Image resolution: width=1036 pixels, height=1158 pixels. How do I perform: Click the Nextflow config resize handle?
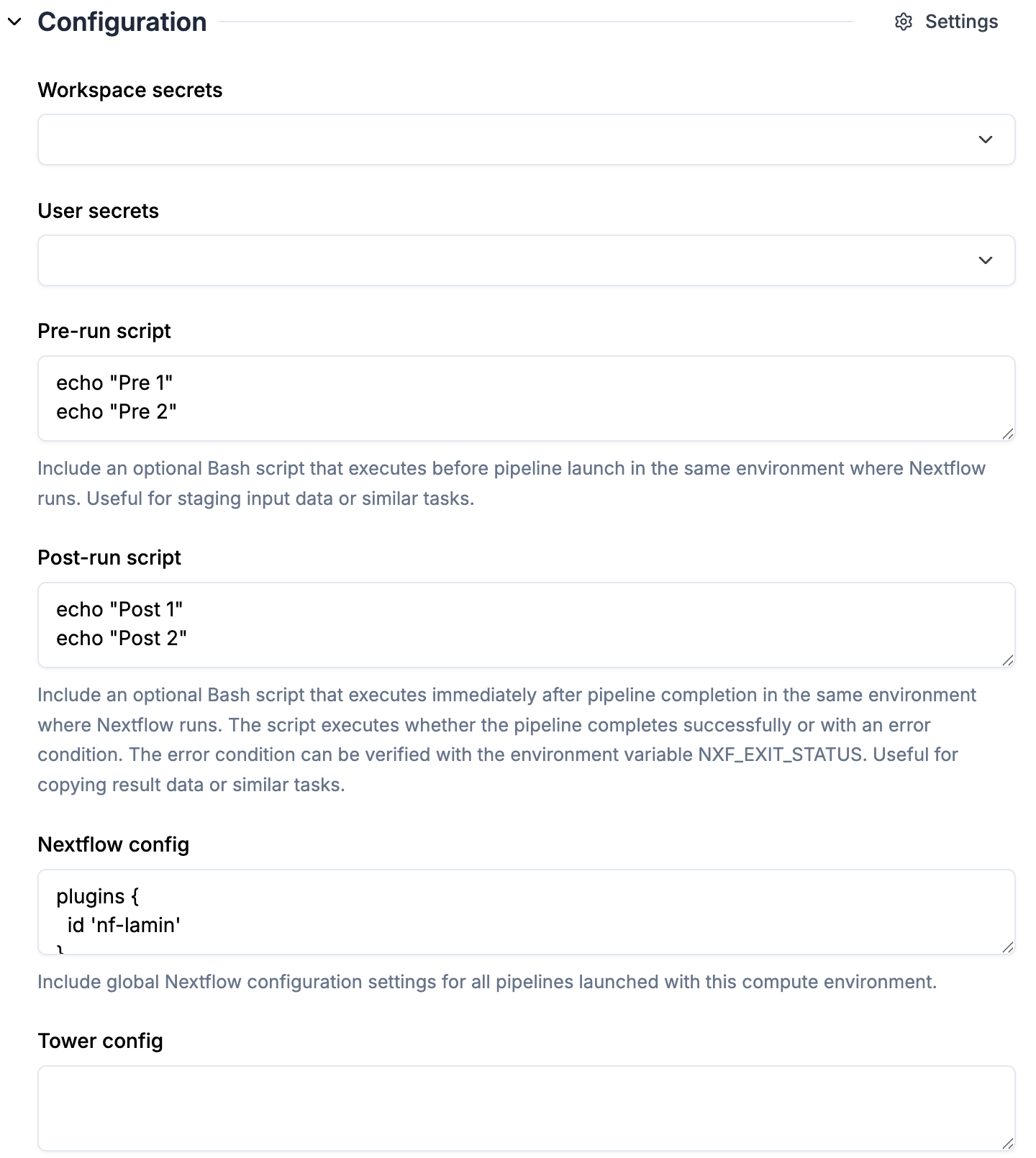coord(1008,947)
